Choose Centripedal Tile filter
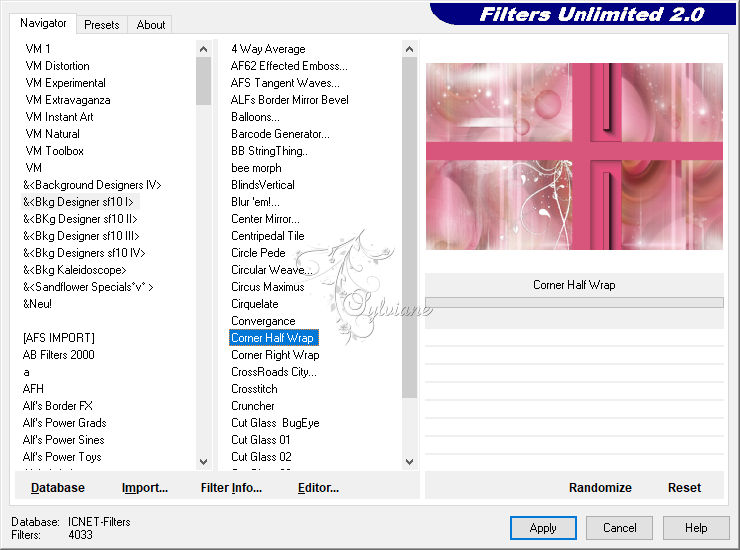This screenshot has height=550, width=740. pos(268,236)
